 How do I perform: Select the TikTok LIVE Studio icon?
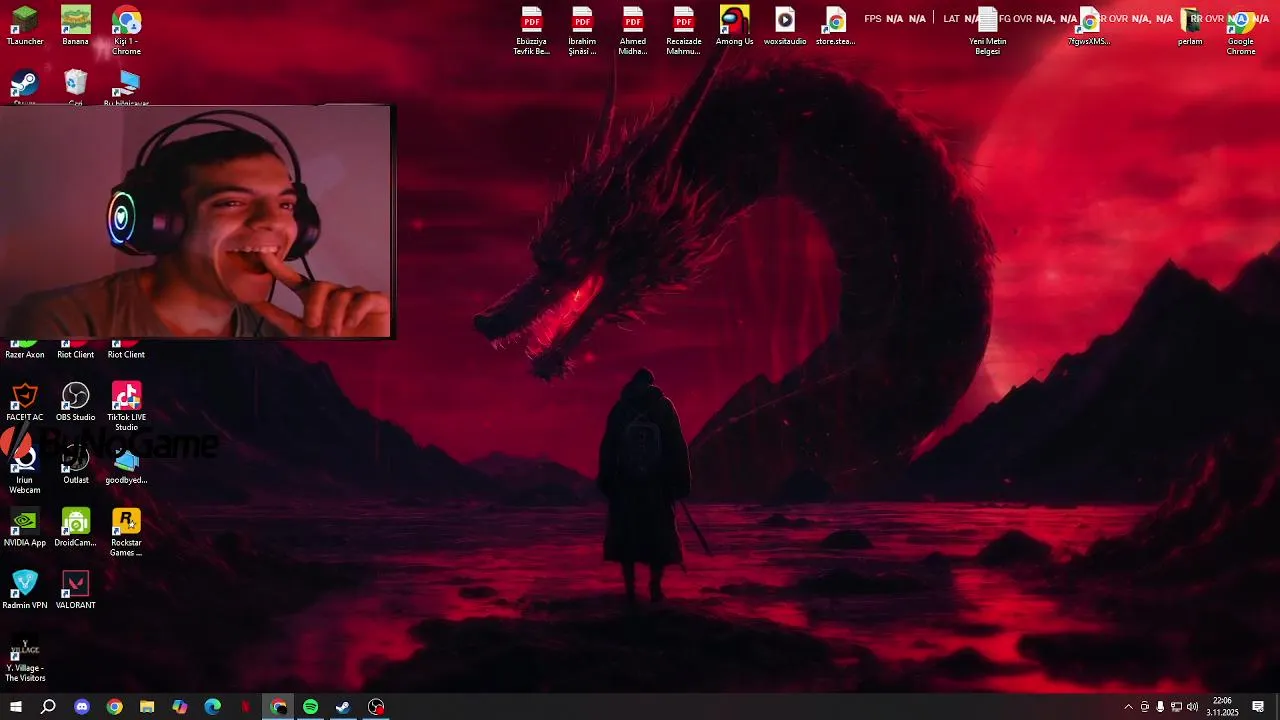pyautogui.click(x=126, y=406)
